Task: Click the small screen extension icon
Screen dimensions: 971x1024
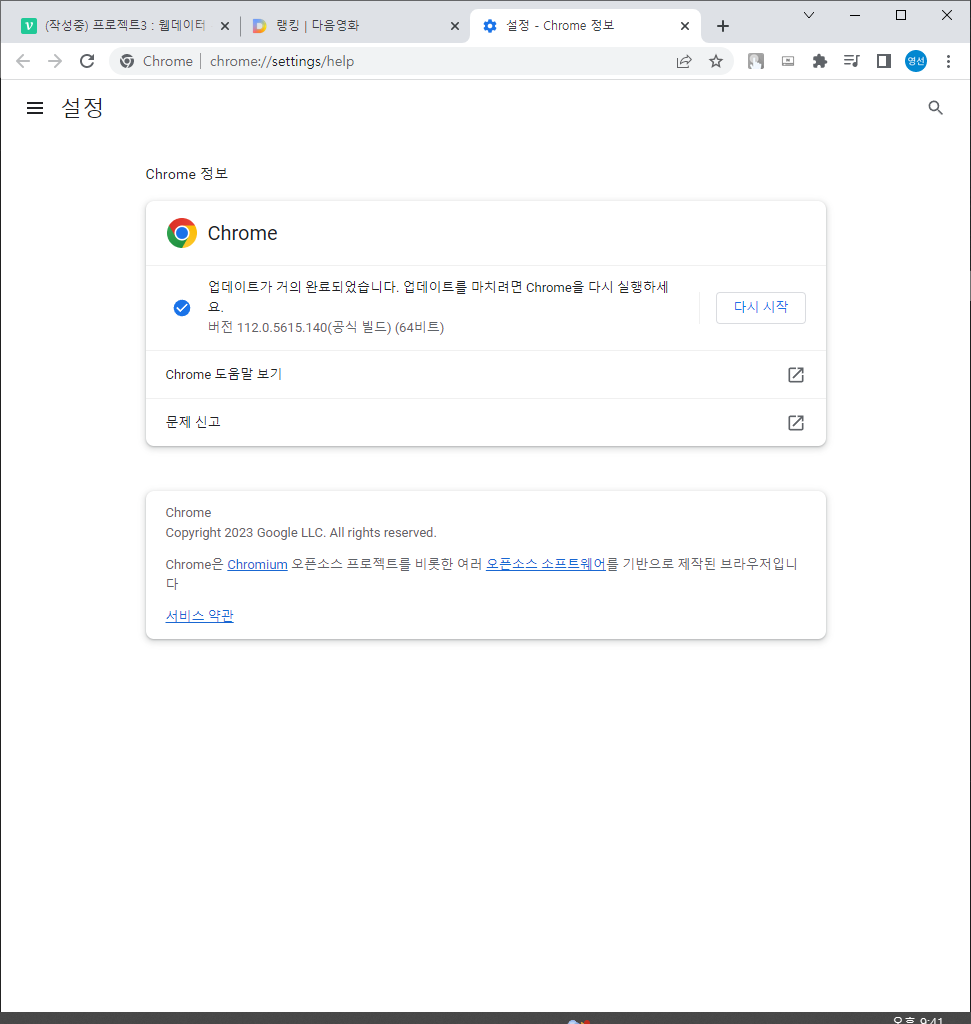Action: point(788,61)
